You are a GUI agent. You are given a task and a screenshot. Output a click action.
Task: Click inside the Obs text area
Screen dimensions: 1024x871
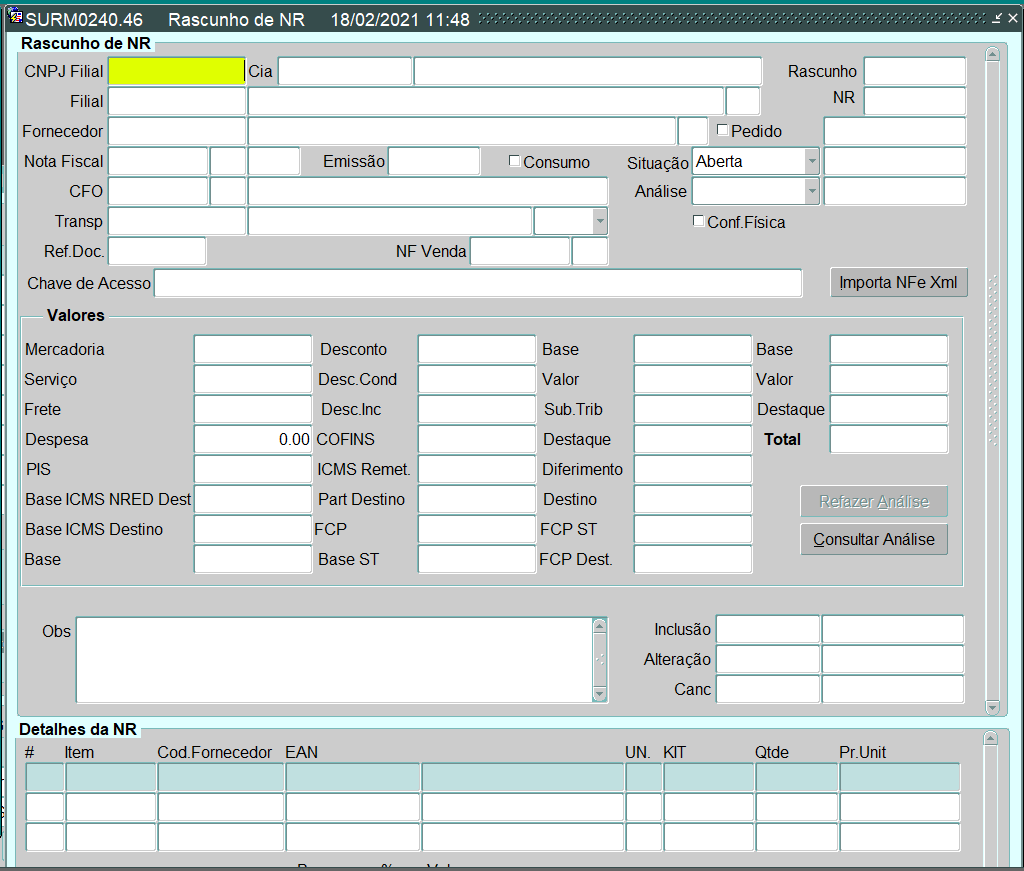point(334,659)
